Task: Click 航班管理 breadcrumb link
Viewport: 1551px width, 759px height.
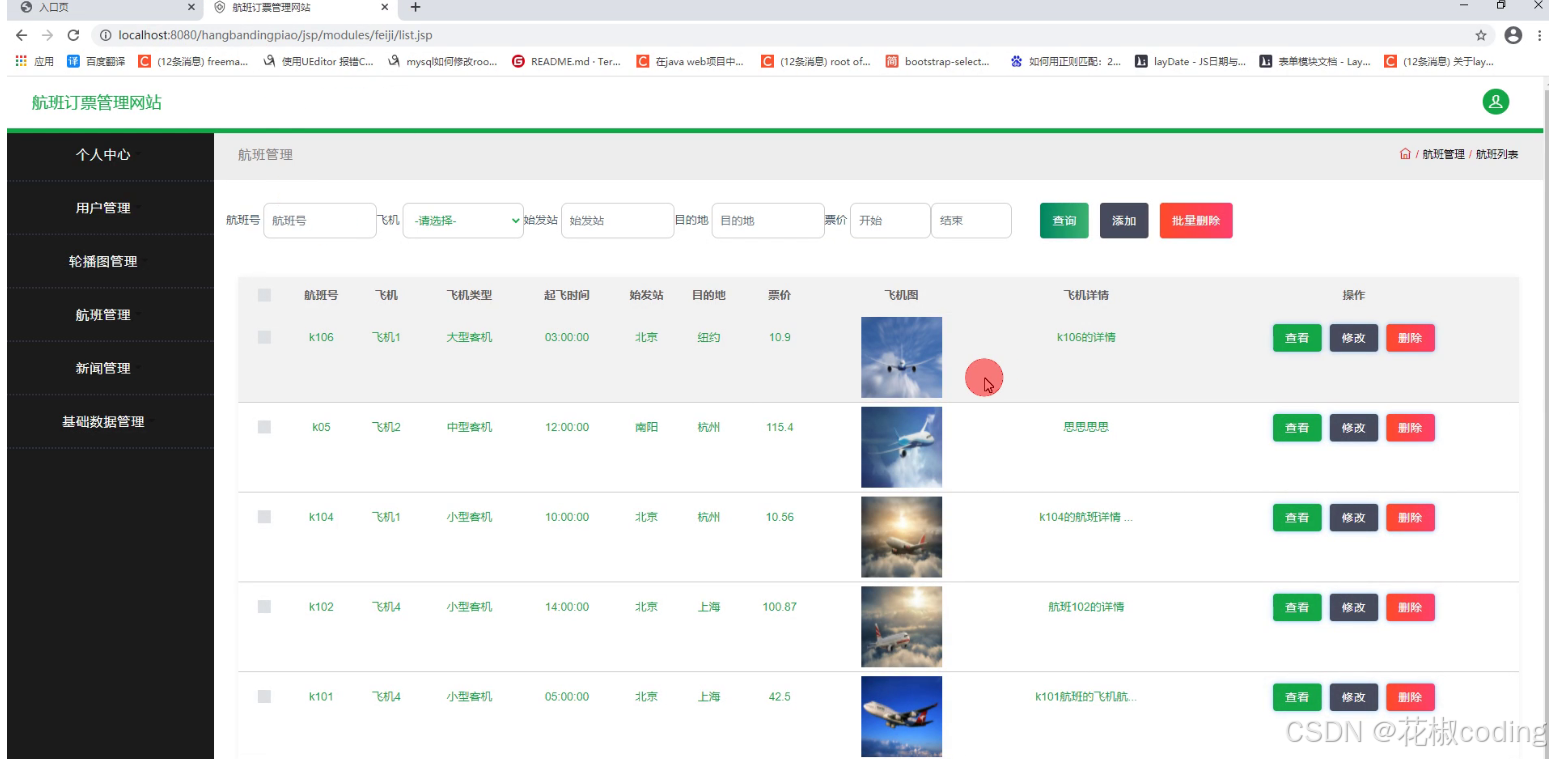Action: point(1443,154)
